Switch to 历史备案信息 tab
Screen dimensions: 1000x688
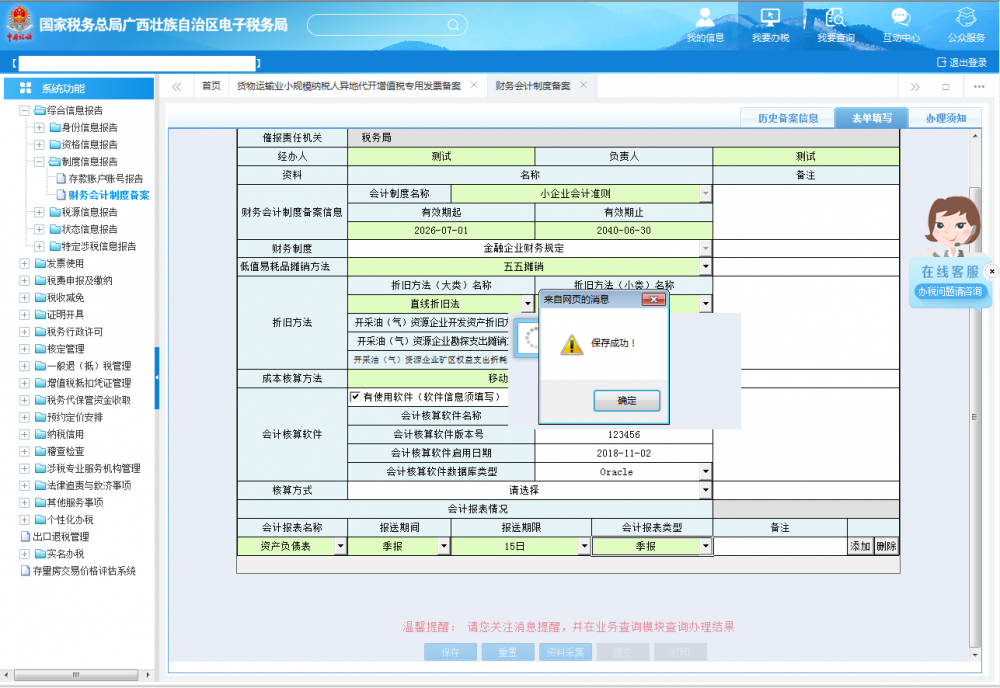(x=787, y=118)
